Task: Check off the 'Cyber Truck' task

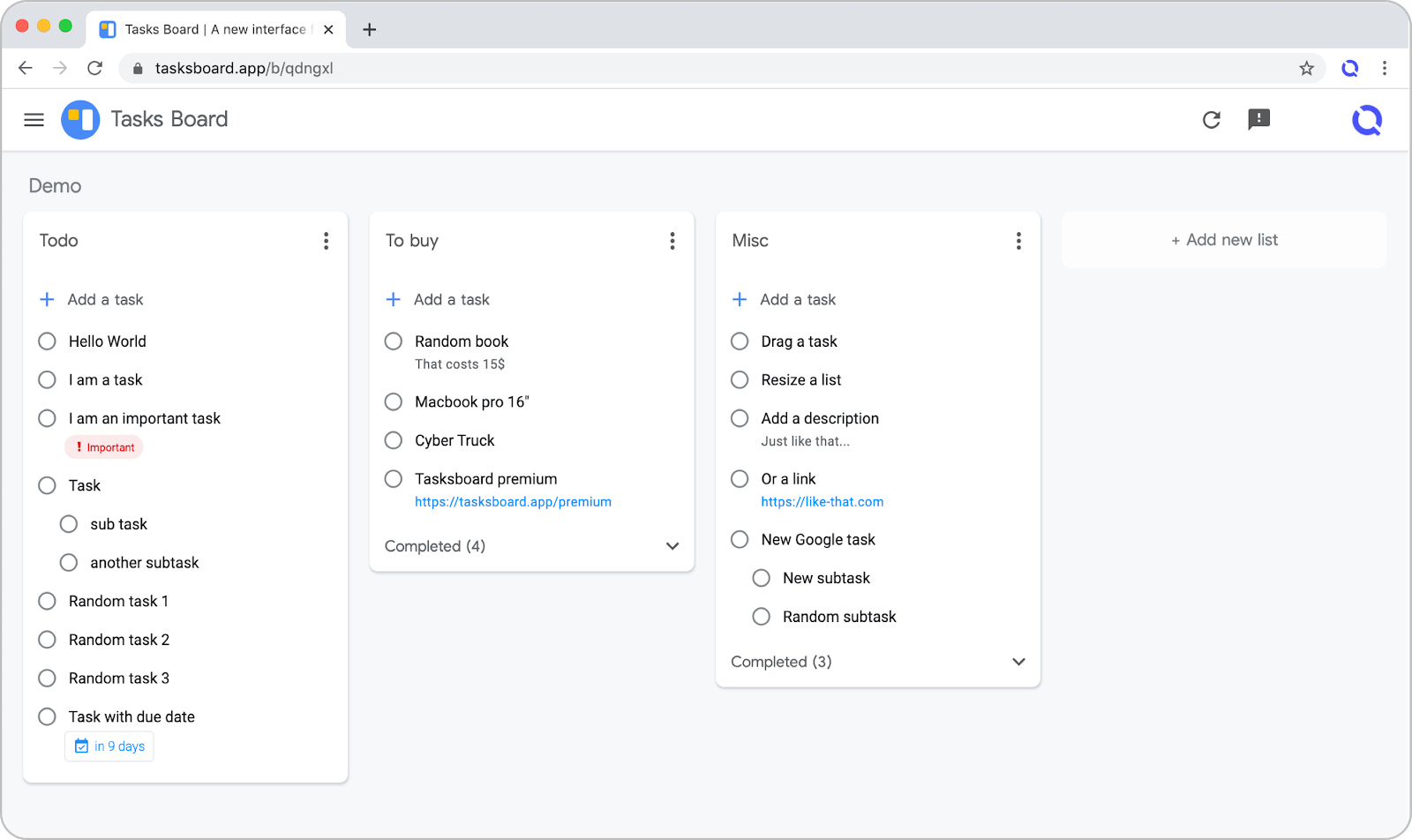Action: click(393, 440)
